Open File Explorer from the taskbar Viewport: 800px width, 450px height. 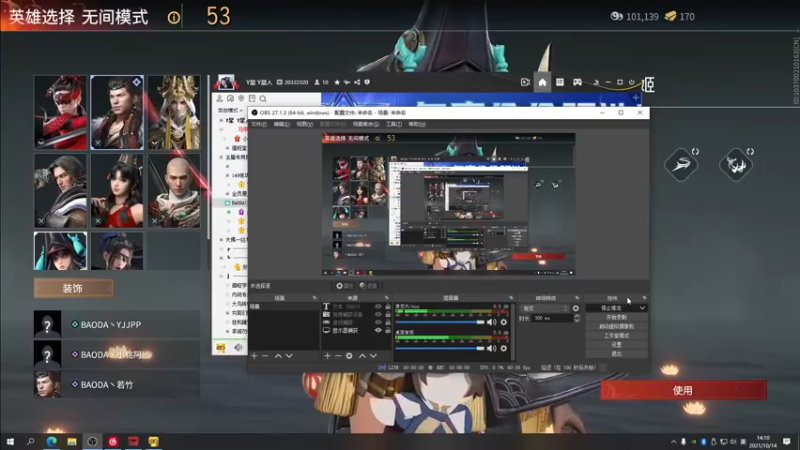[72, 441]
